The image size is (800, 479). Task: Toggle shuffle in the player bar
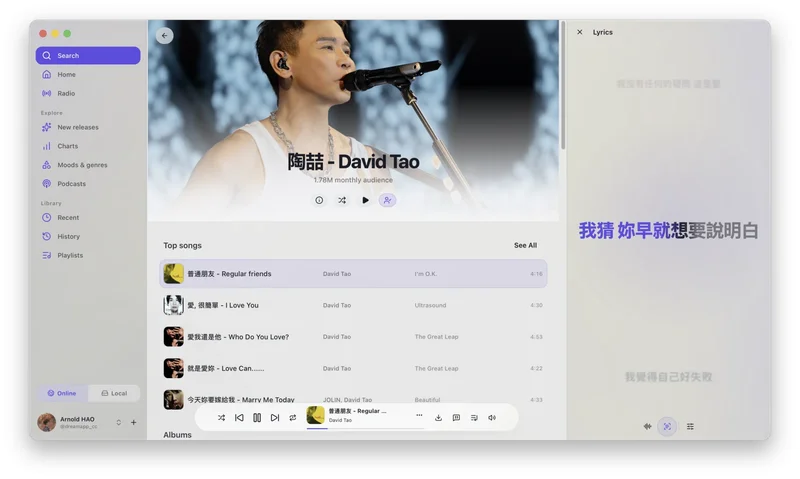click(221, 418)
